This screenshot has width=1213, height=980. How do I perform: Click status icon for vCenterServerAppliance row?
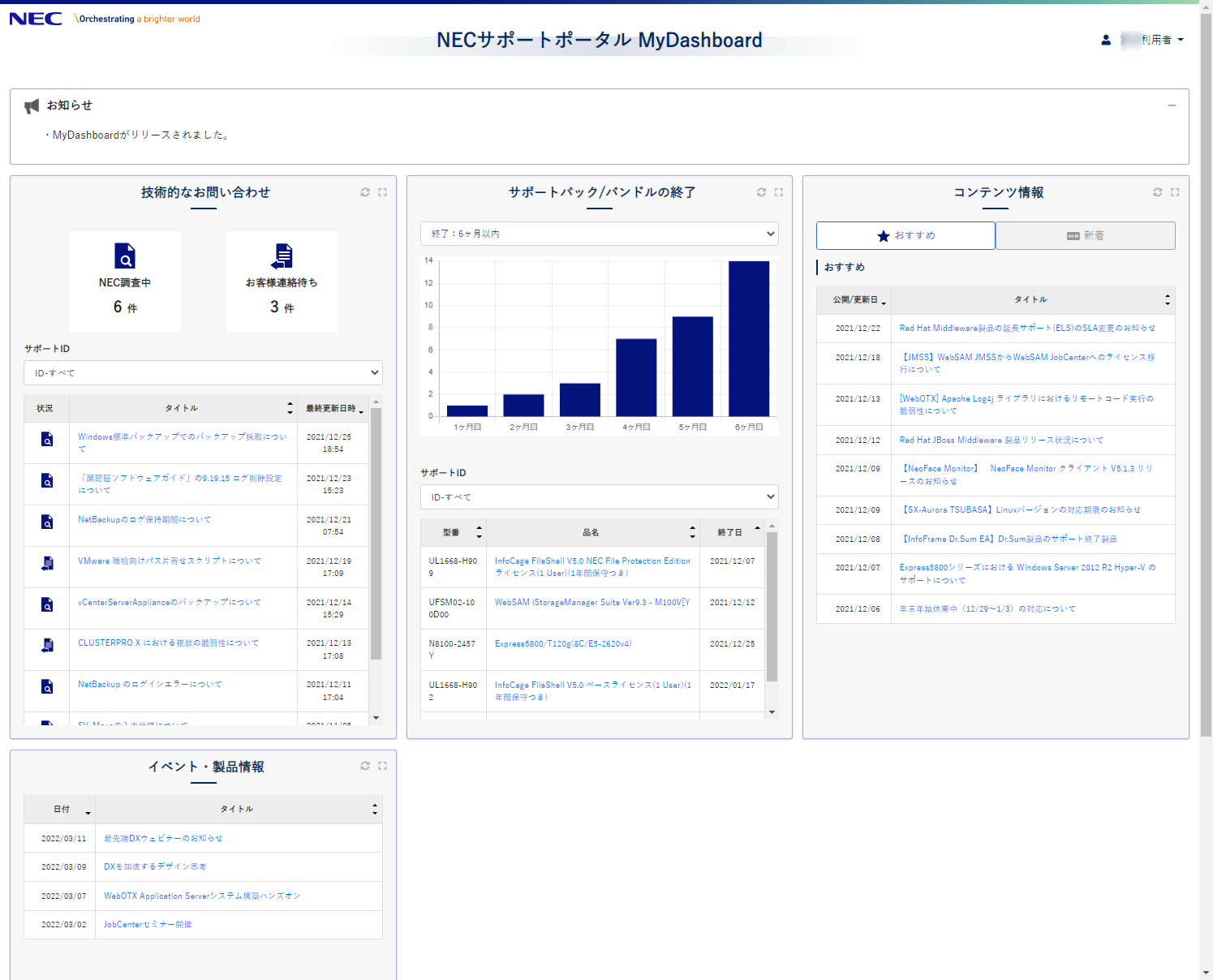click(47, 604)
